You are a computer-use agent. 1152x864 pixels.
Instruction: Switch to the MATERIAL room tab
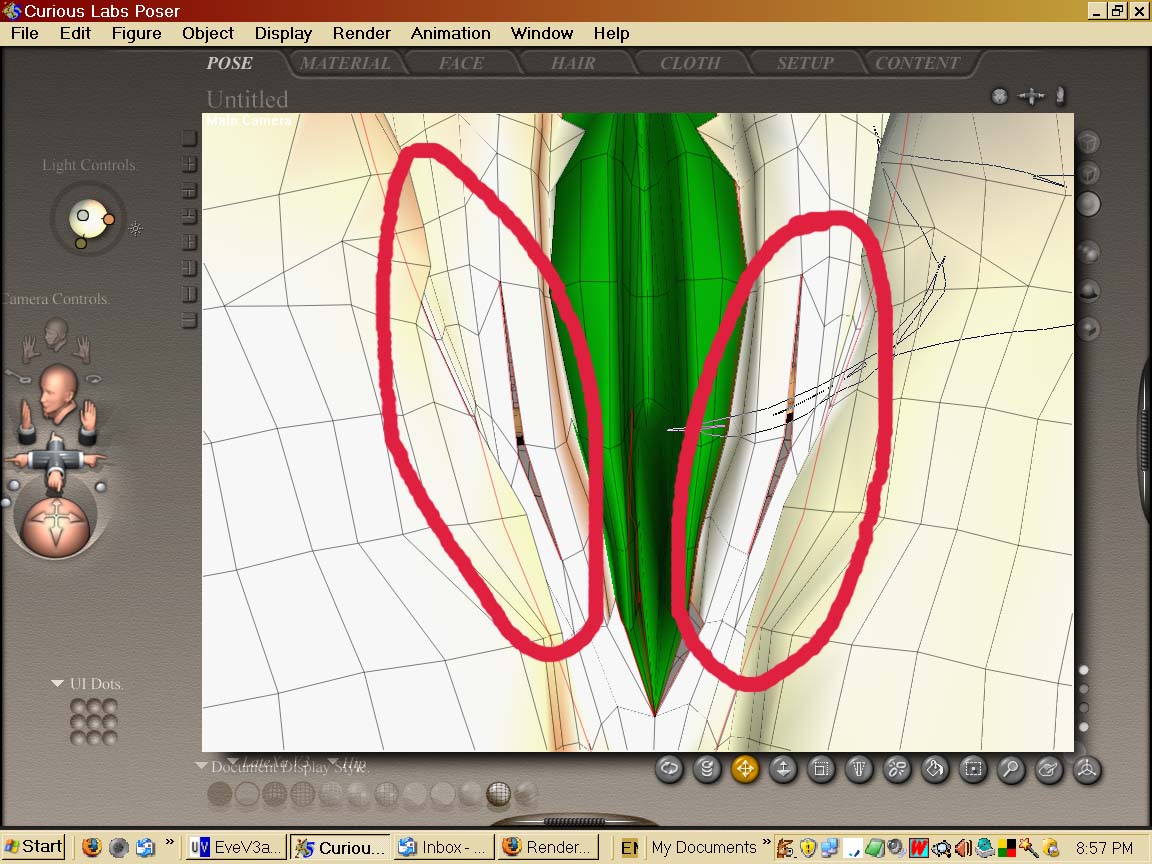click(345, 63)
